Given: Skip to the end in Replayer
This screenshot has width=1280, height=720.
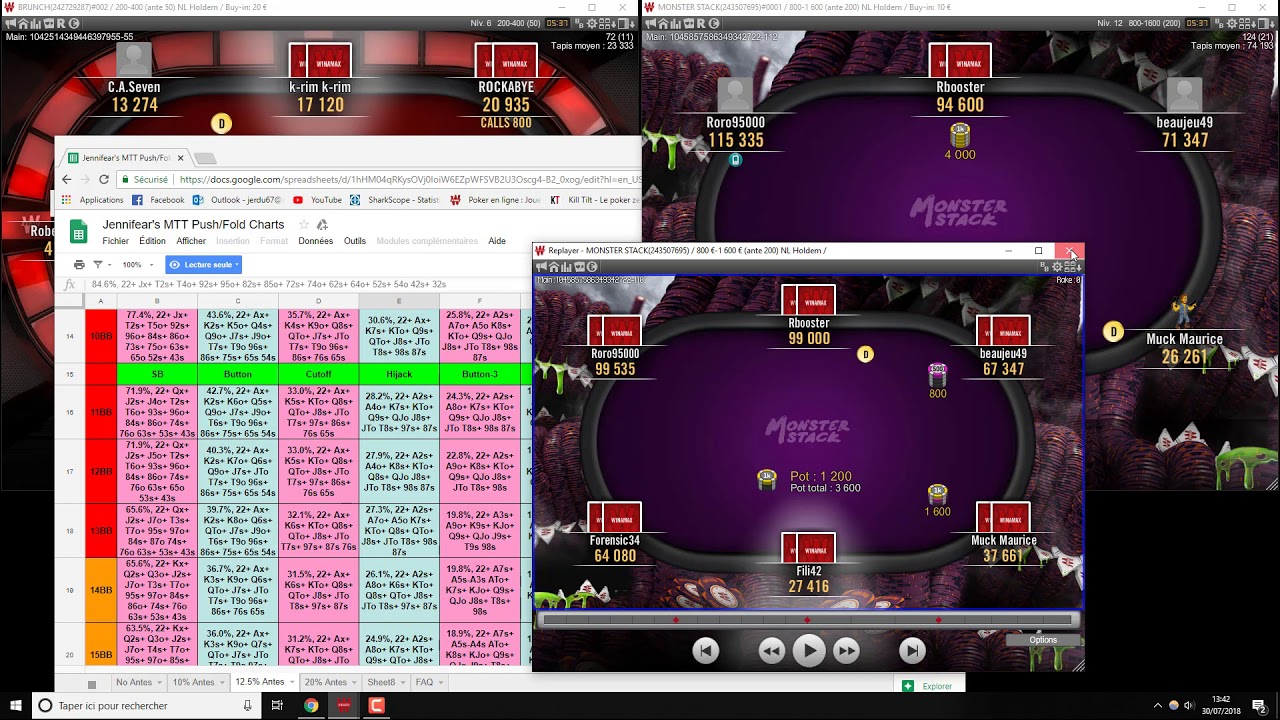Looking at the screenshot, I should click(912, 651).
